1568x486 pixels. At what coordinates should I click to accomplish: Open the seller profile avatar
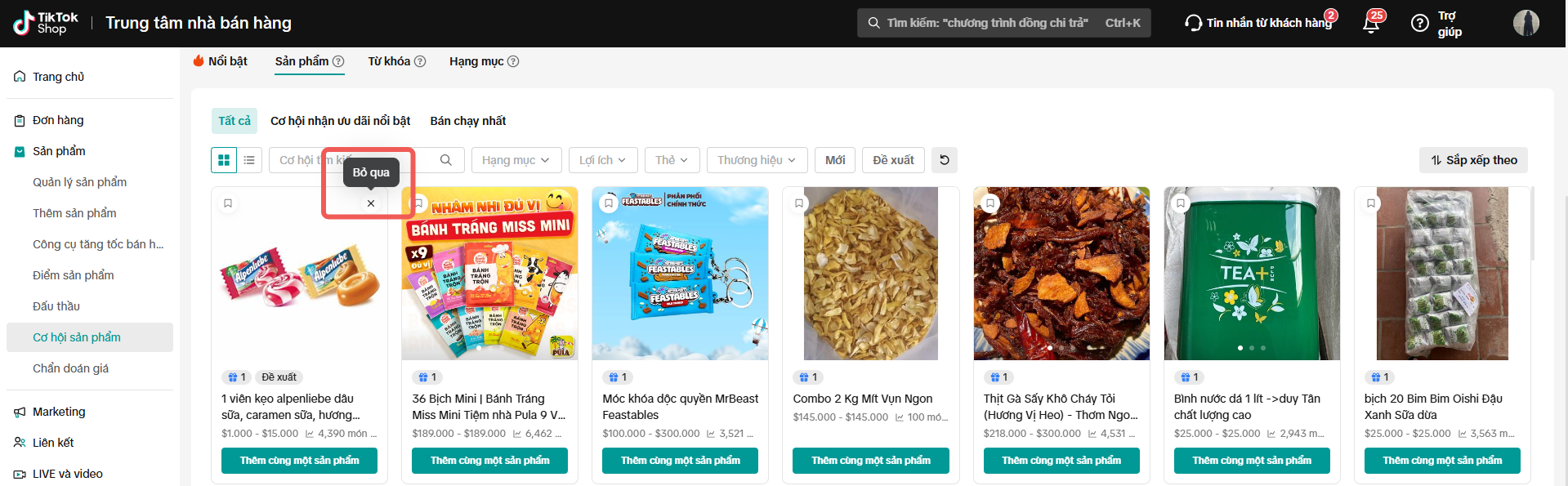[1526, 23]
